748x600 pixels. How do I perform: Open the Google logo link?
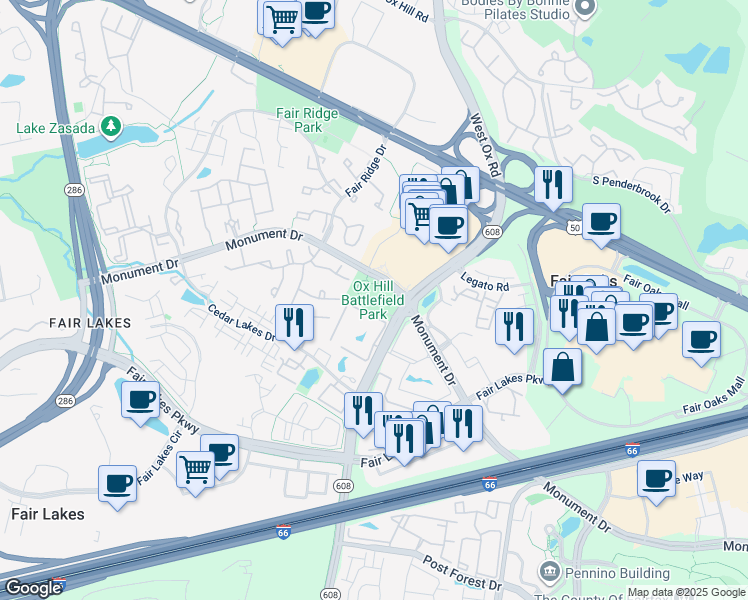32,588
